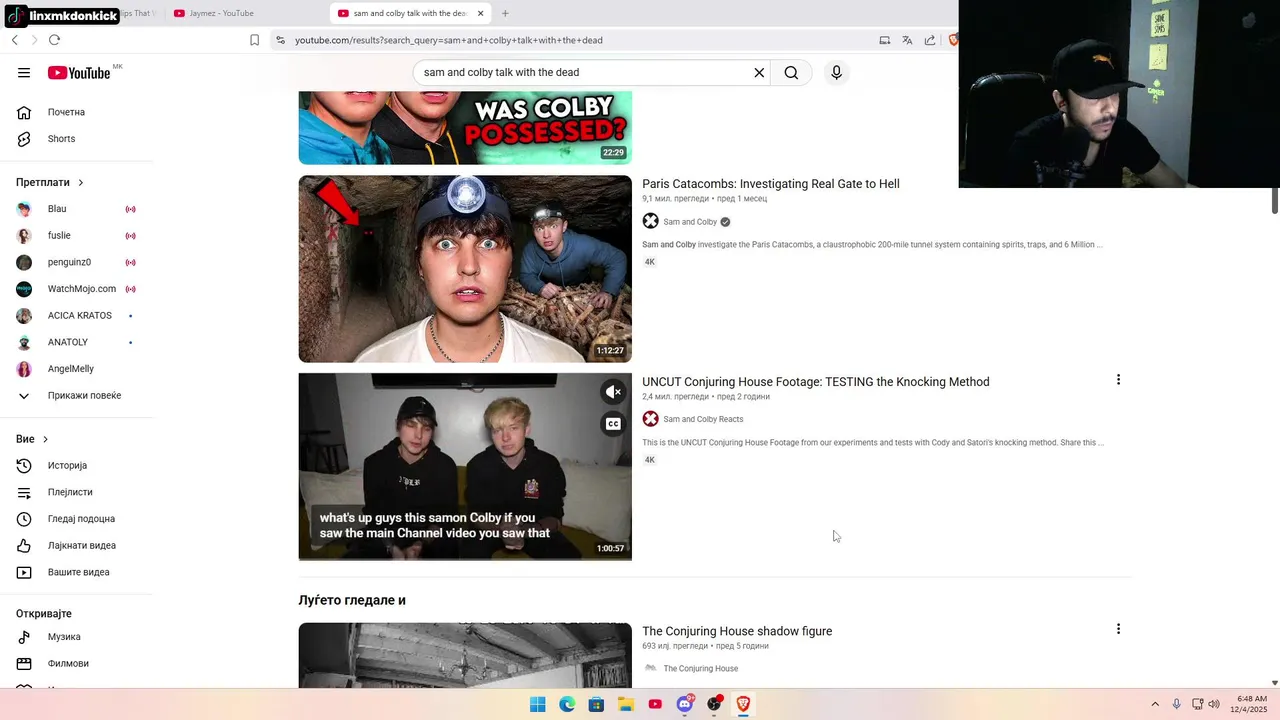Open Вашите видеа in the sidebar

tap(77, 572)
